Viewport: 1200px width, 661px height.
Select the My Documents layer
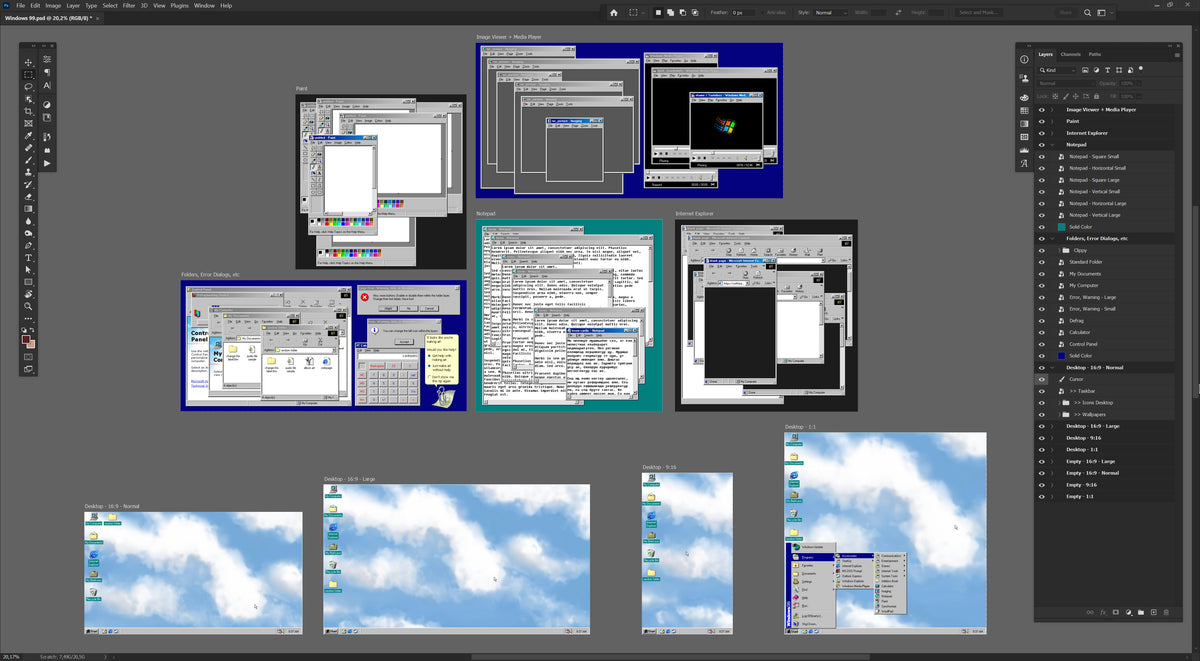click(1085, 274)
